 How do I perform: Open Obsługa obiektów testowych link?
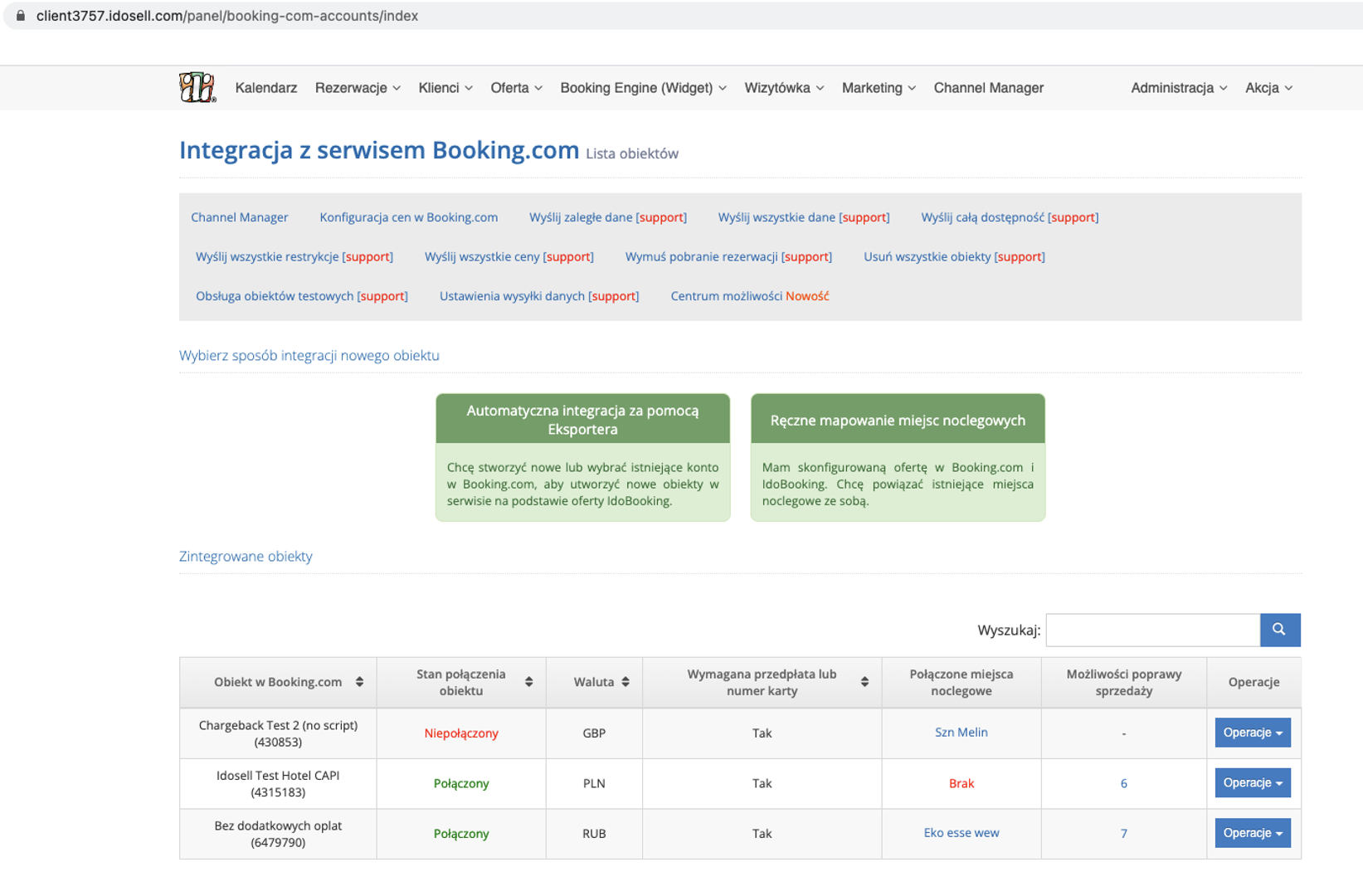302,296
